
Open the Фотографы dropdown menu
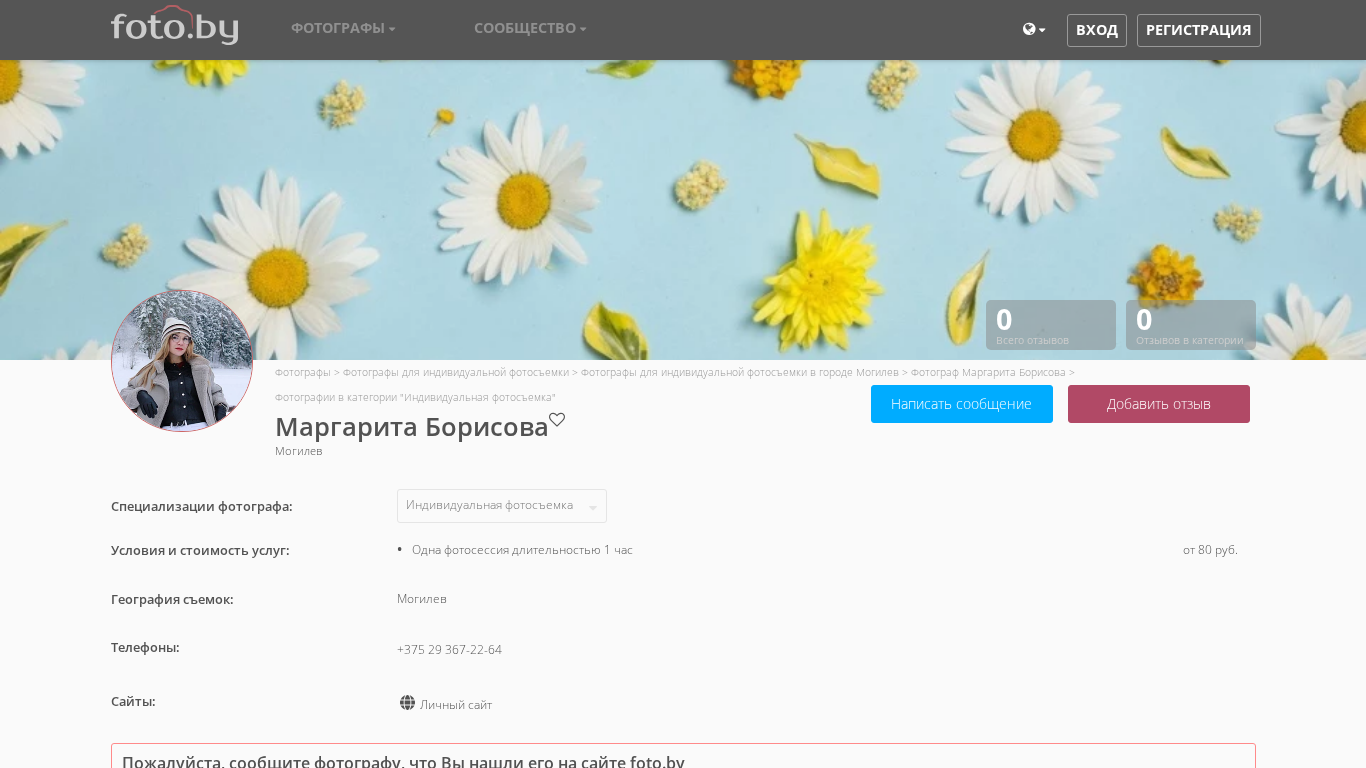(x=343, y=28)
